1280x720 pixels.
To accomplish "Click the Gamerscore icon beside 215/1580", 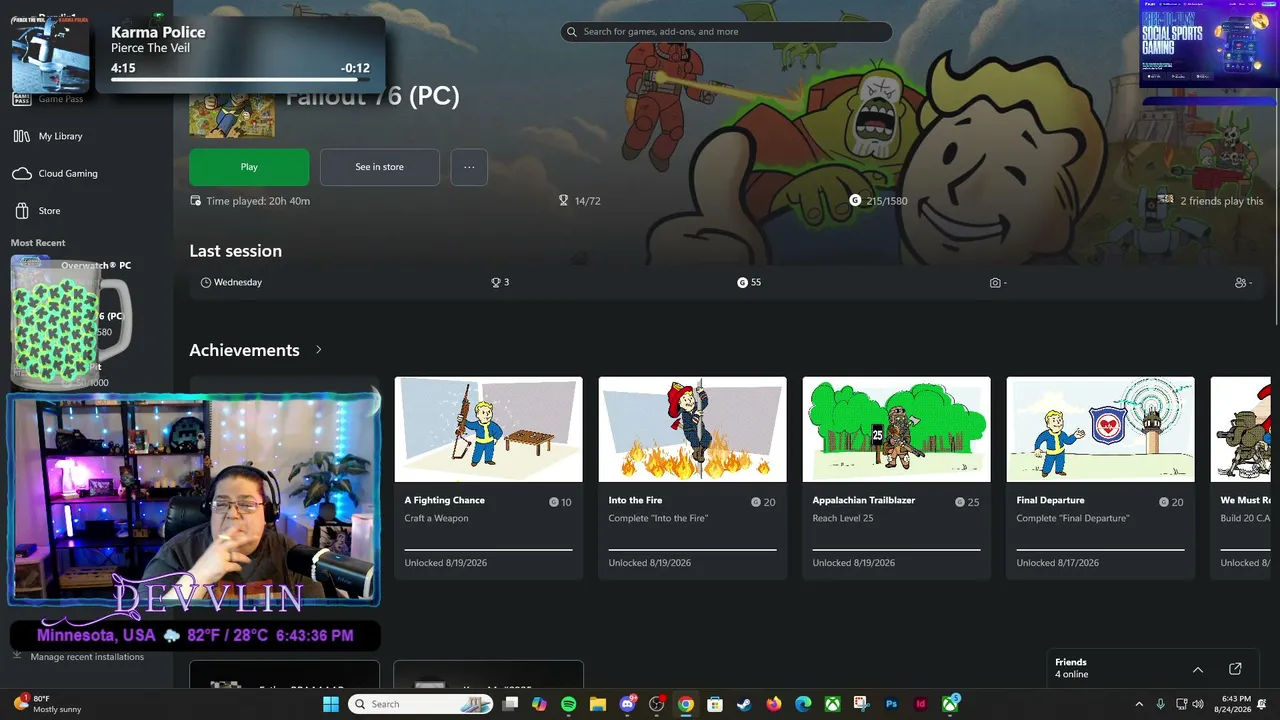I will coord(855,201).
